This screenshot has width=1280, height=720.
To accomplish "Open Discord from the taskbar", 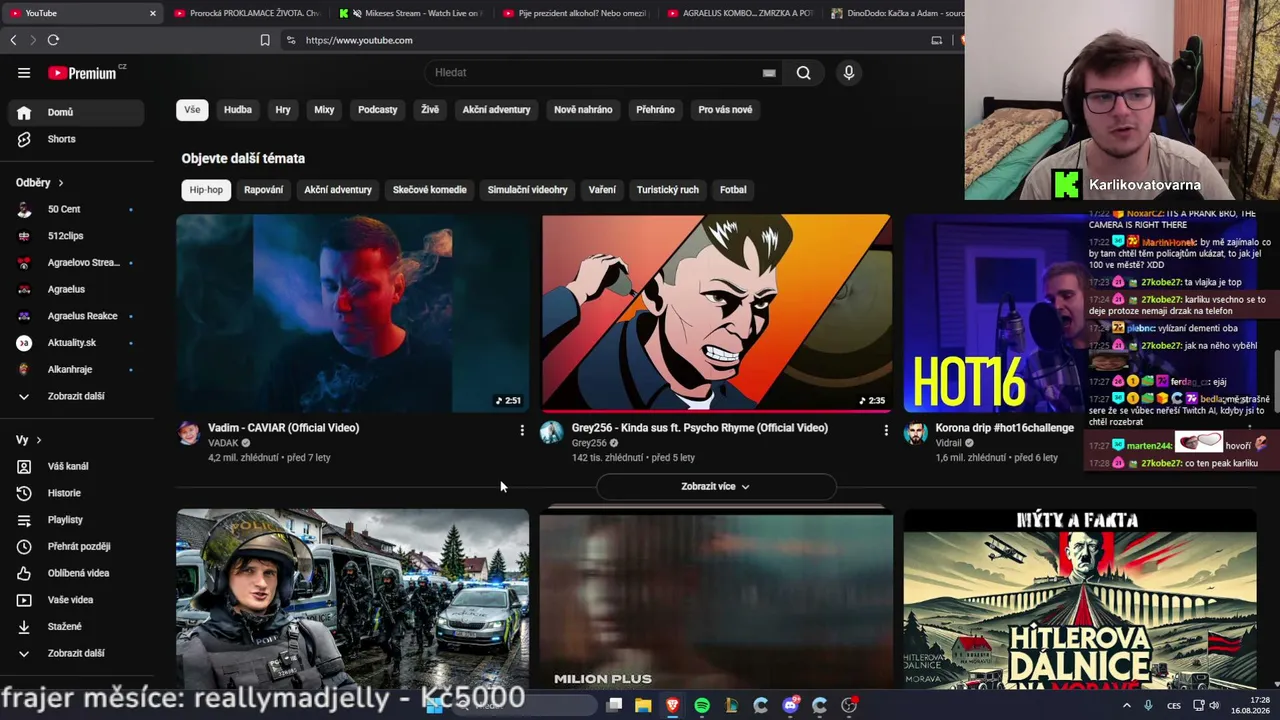I will pos(790,705).
